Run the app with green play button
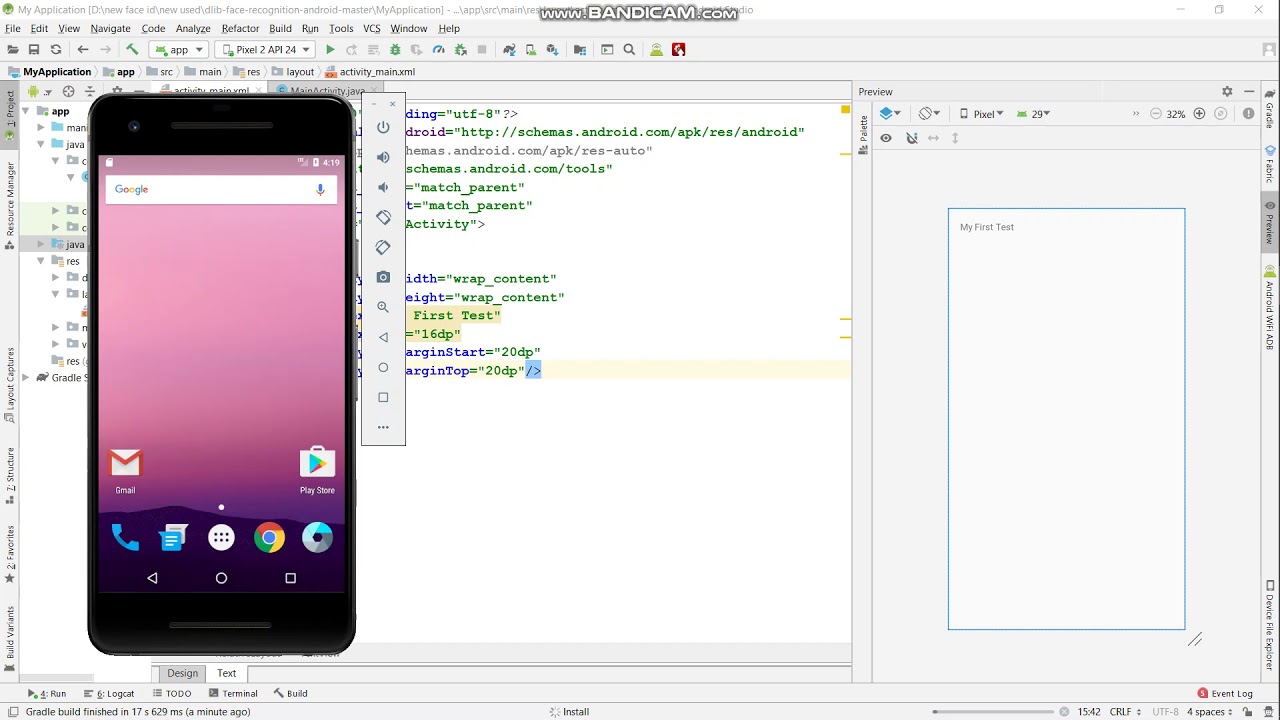This screenshot has height=720, width=1280. pos(330,49)
